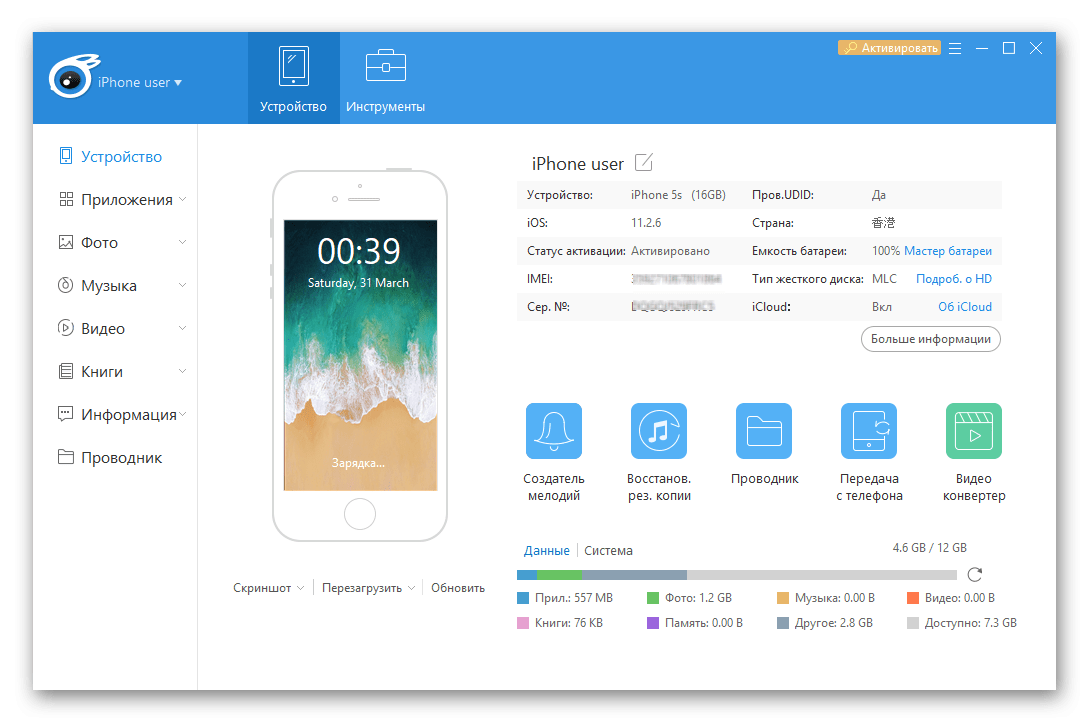This screenshot has width=1088, height=722.
Task: Expand the Приложения sidebar section
Action: coord(182,200)
